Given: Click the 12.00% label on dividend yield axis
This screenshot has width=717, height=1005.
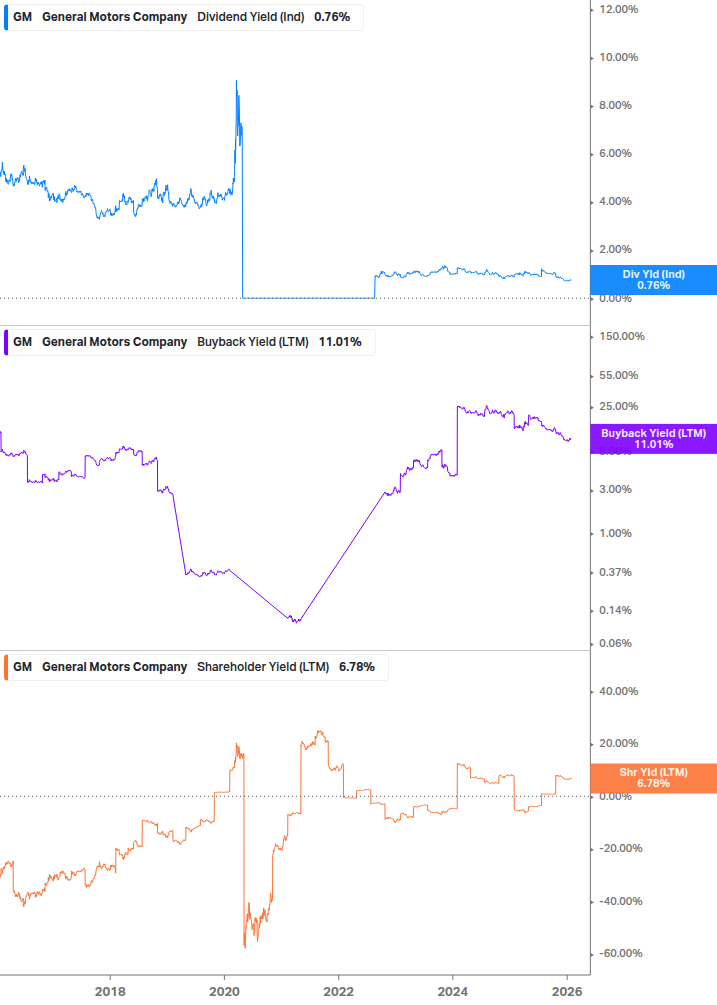Looking at the screenshot, I should pos(617,9).
